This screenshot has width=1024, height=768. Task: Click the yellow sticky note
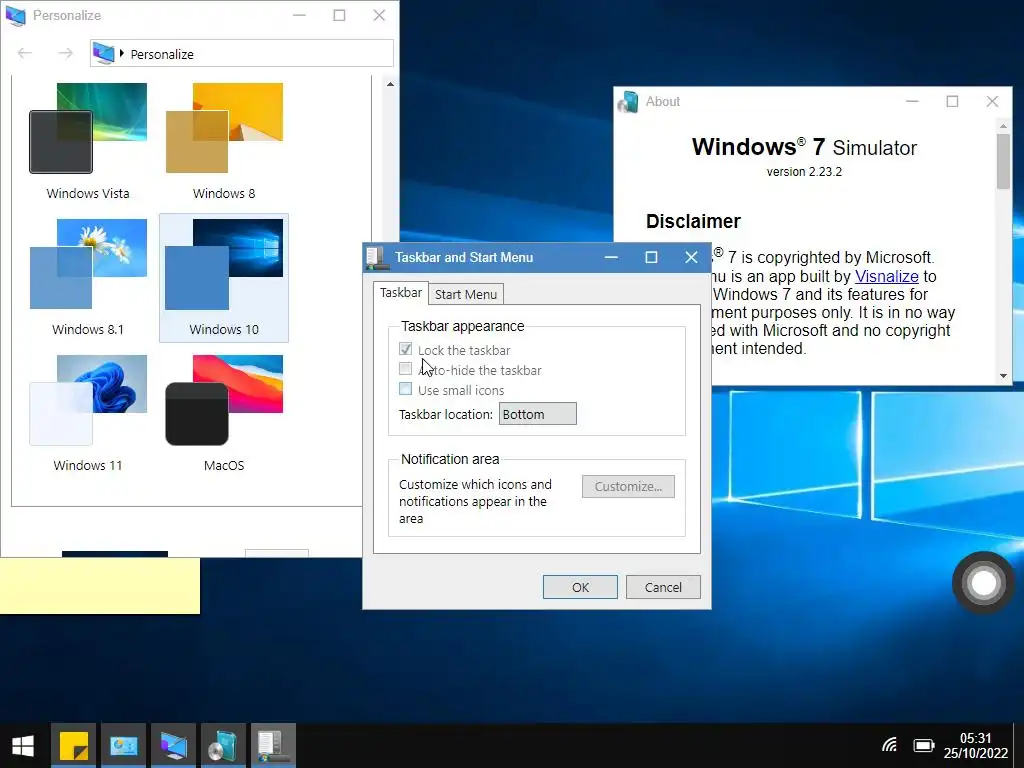pos(100,586)
